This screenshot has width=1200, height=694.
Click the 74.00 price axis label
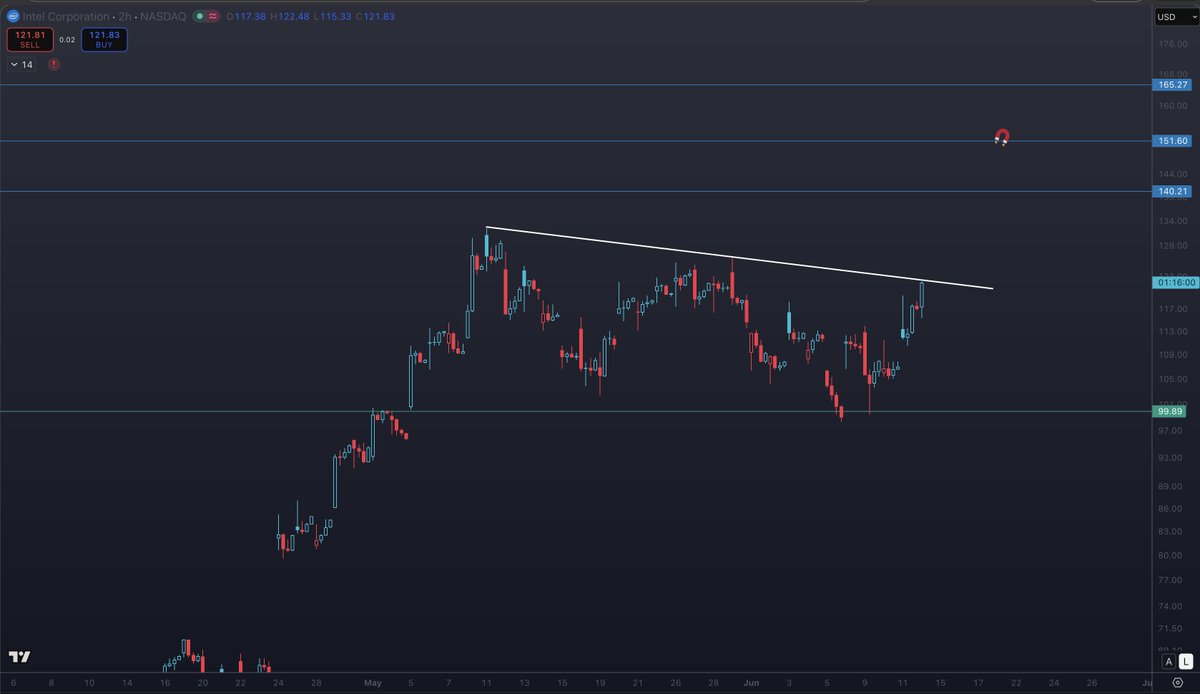tap(1172, 606)
